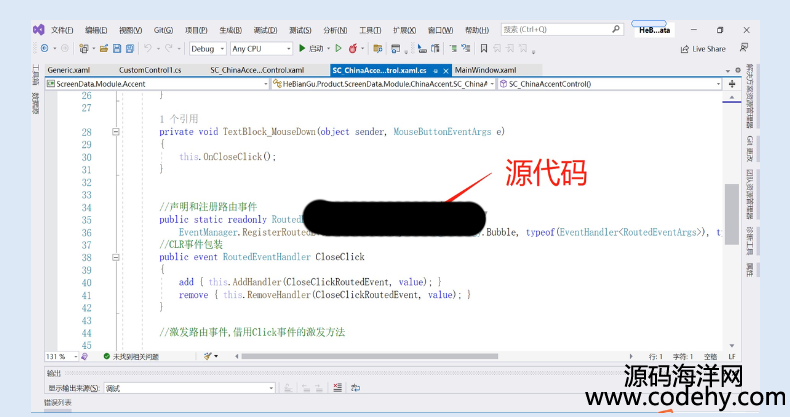This screenshot has width=790, height=417.
Task: Open the feedback person icon
Action: click(744, 48)
